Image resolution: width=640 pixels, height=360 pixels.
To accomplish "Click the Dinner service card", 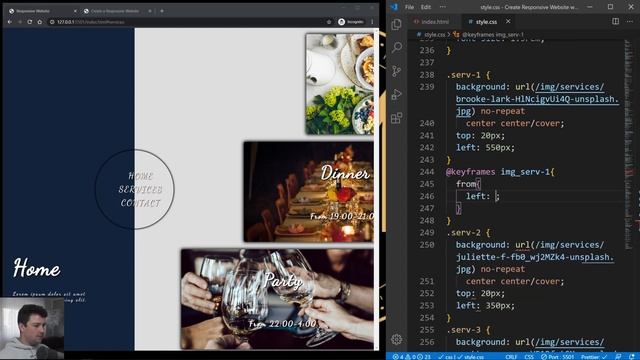I will pyautogui.click(x=309, y=192).
